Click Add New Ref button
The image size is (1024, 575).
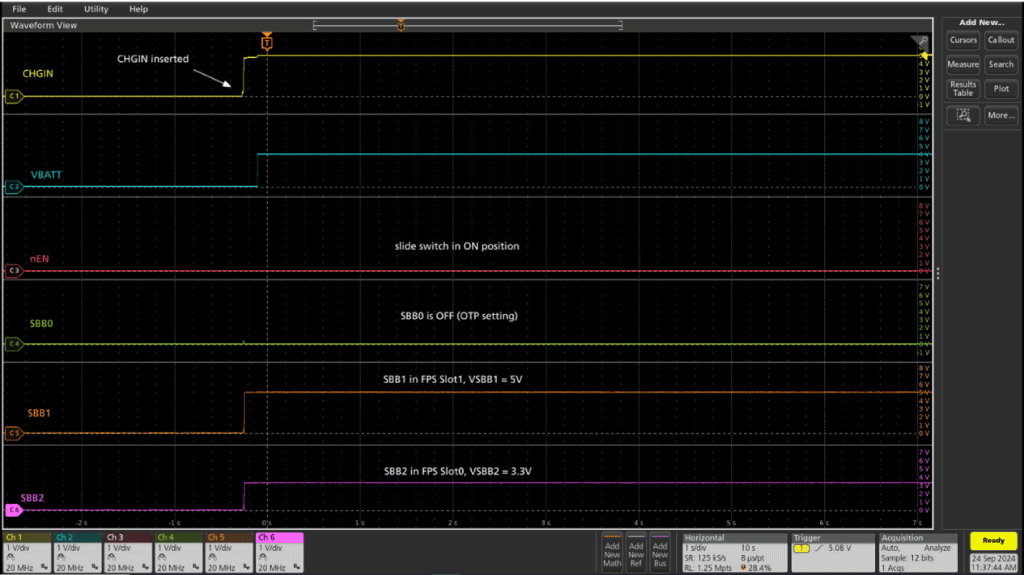pos(636,550)
